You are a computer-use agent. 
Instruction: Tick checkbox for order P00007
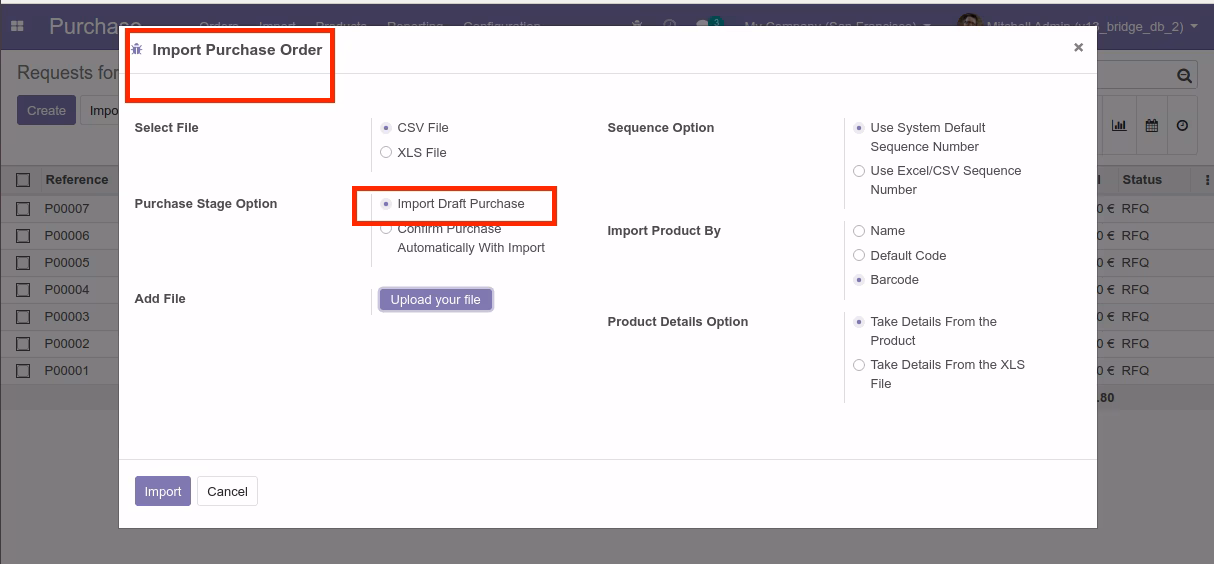[x=23, y=209]
